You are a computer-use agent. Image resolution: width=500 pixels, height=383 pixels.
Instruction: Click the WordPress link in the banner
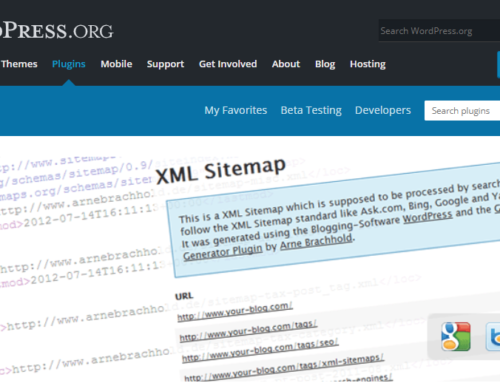tap(428, 217)
